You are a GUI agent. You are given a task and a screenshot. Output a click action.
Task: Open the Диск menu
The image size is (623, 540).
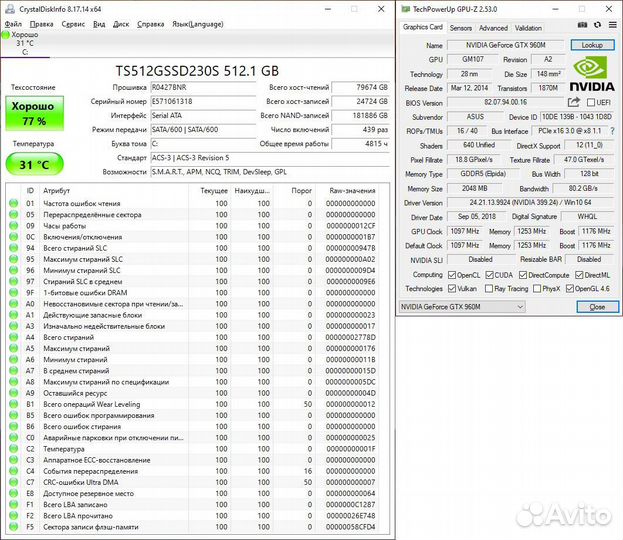(121, 24)
